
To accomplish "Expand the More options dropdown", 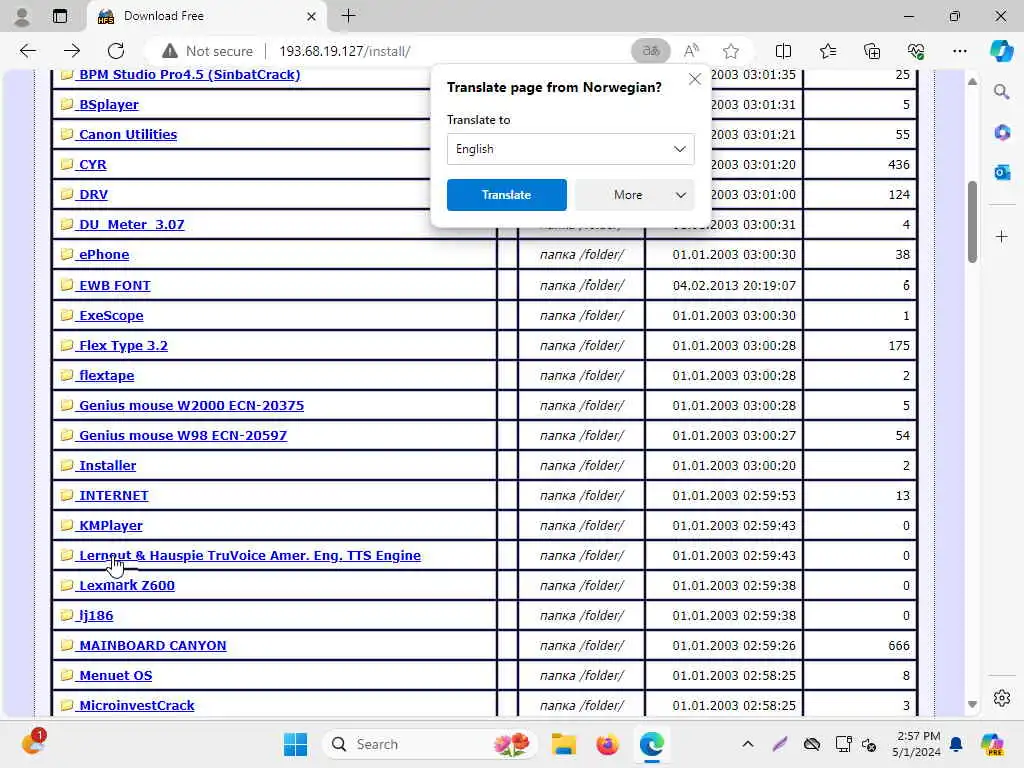I will [x=634, y=195].
